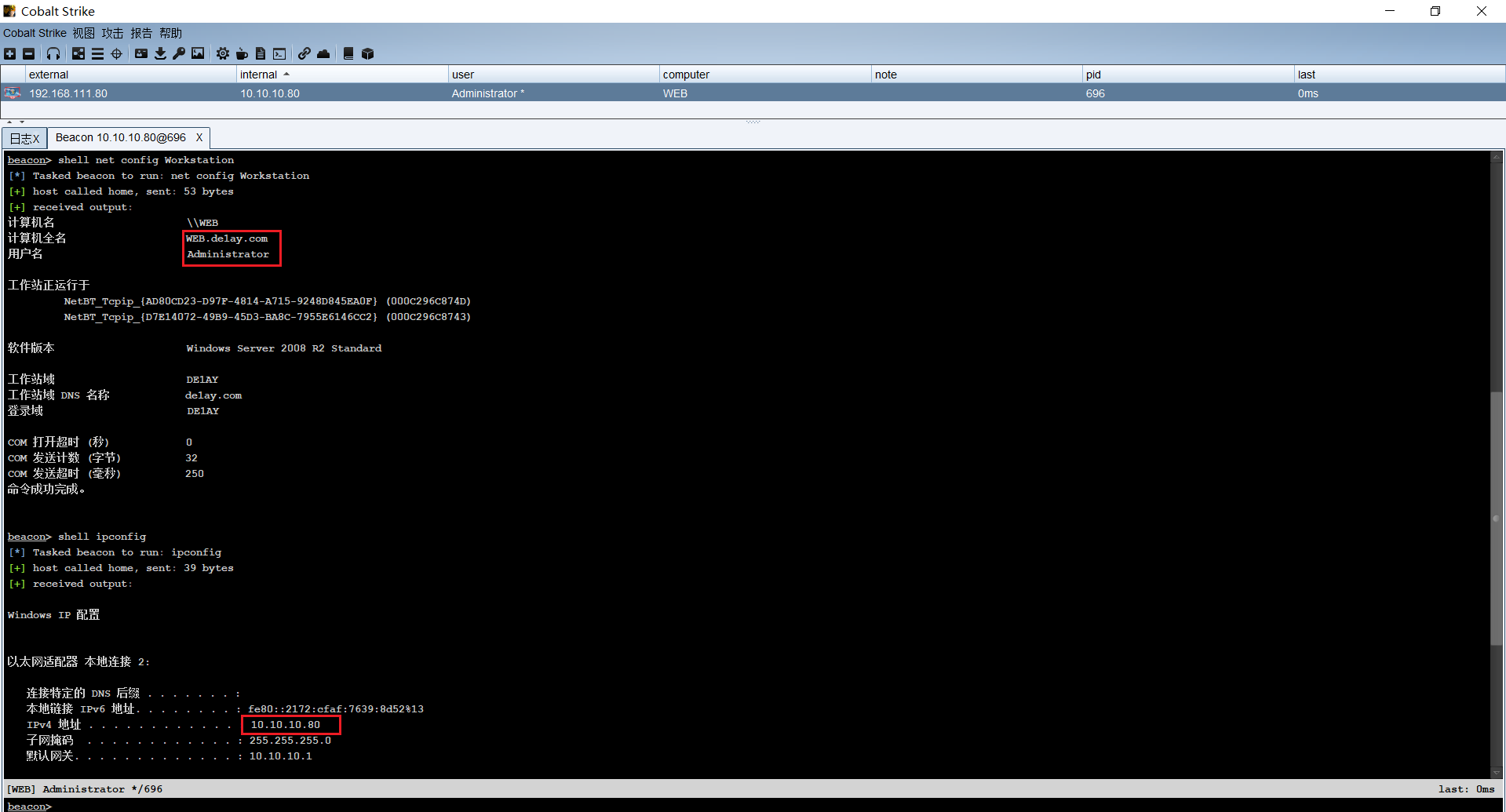The image size is (1506, 812).
Task: Click beacon session computer icon in row
Action: tap(12, 93)
